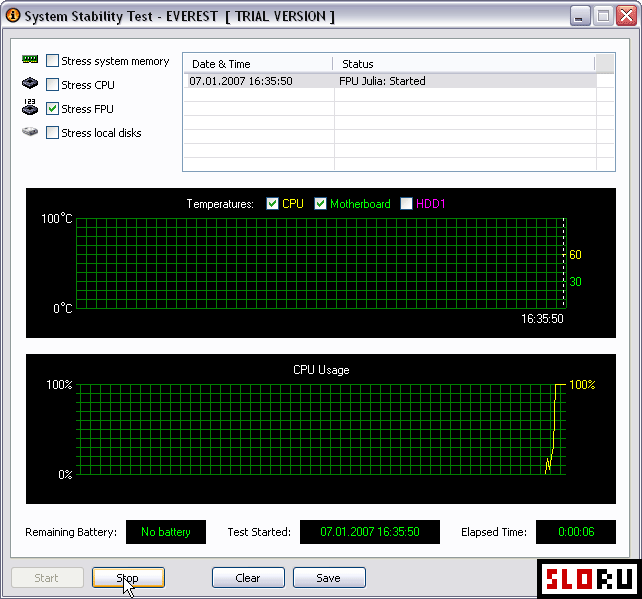Screen dimensions: 642x599
Task: Click the CPU Usage graph title
Action: [321, 370]
